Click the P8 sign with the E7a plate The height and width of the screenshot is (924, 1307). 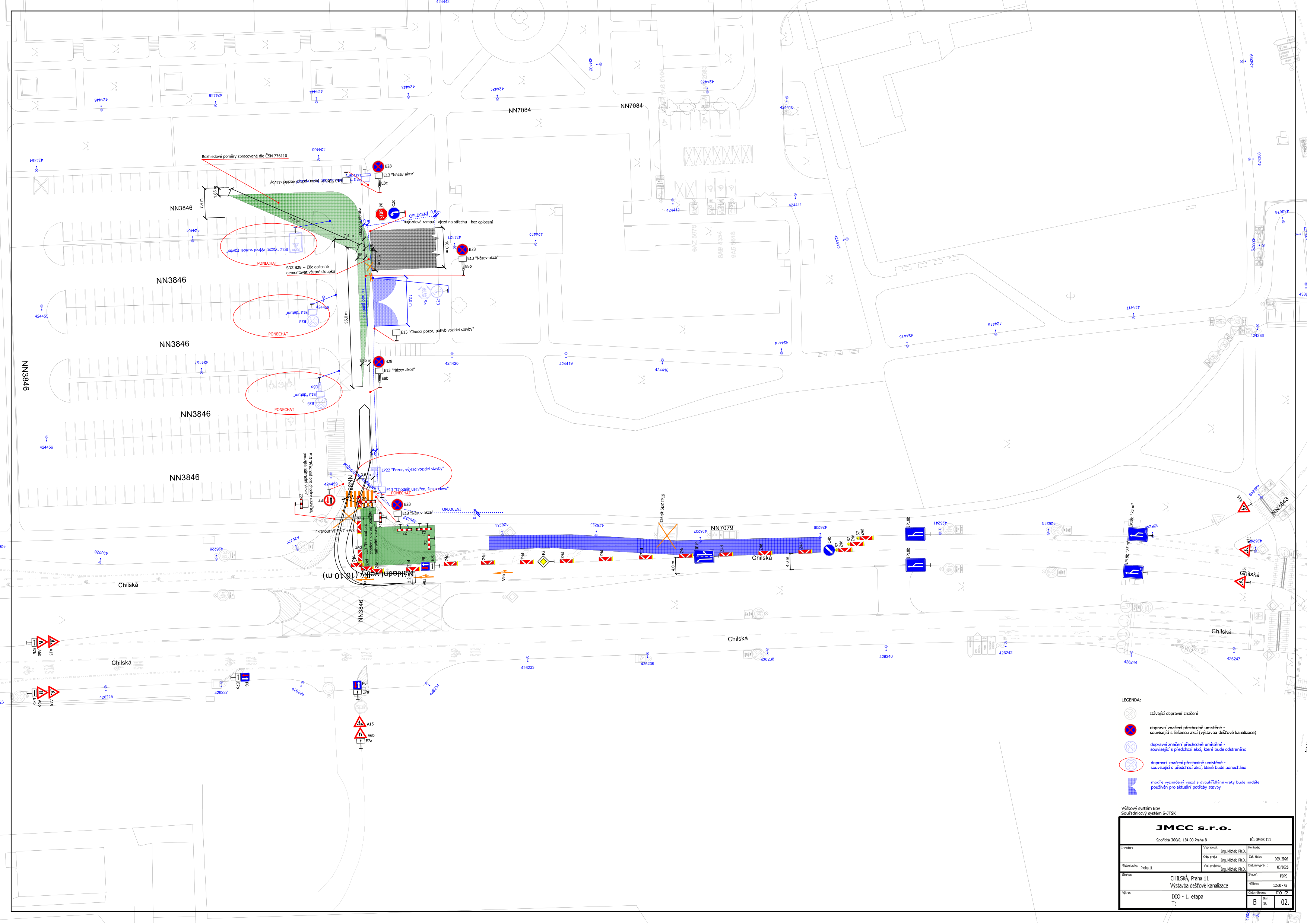(357, 685)
